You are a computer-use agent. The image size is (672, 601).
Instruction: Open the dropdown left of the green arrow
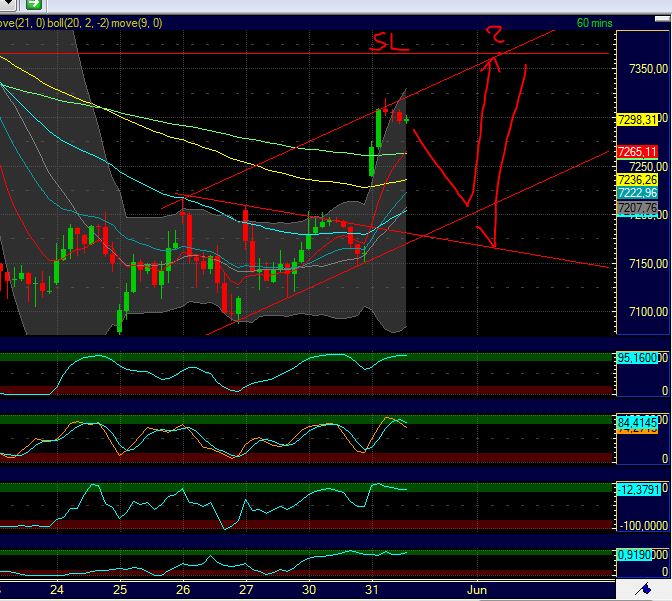(x=9, y=5)
